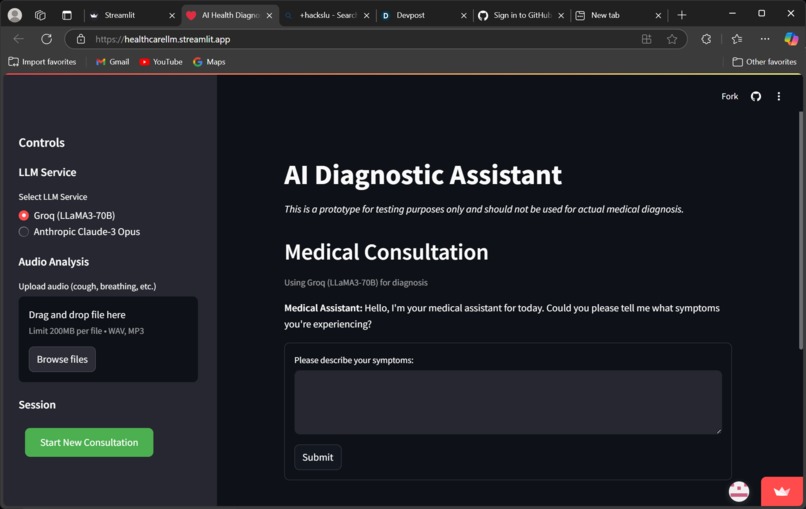Screen dimensions: 806x509
Task: Click the Browse files button
Action: pos(62,359)
